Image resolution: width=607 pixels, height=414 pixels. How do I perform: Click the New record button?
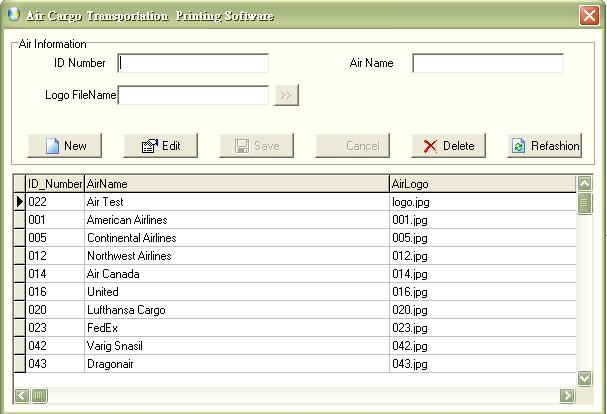[65, 146]
